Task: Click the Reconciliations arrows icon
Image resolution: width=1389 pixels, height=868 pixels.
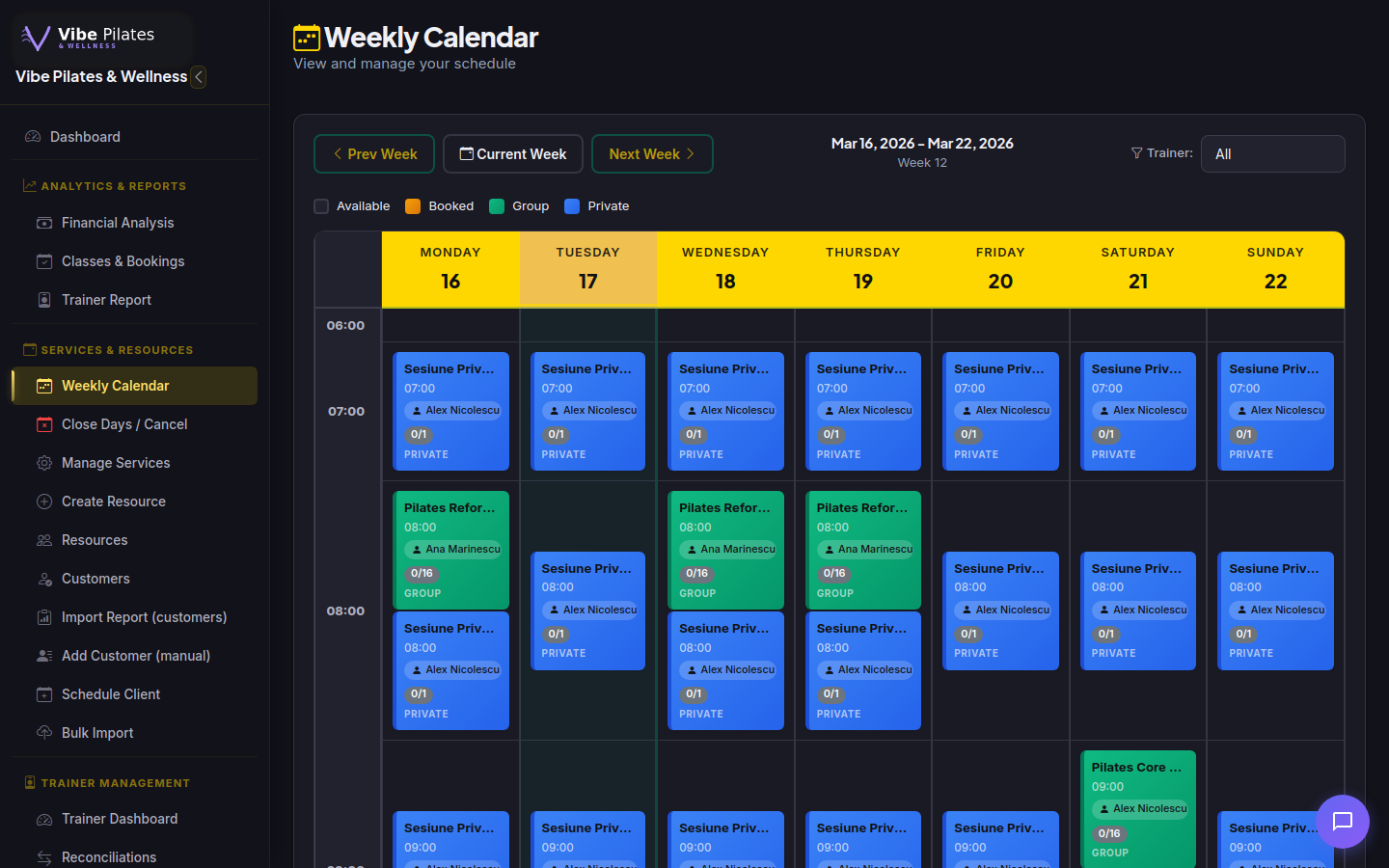Action: pos(44,857)
